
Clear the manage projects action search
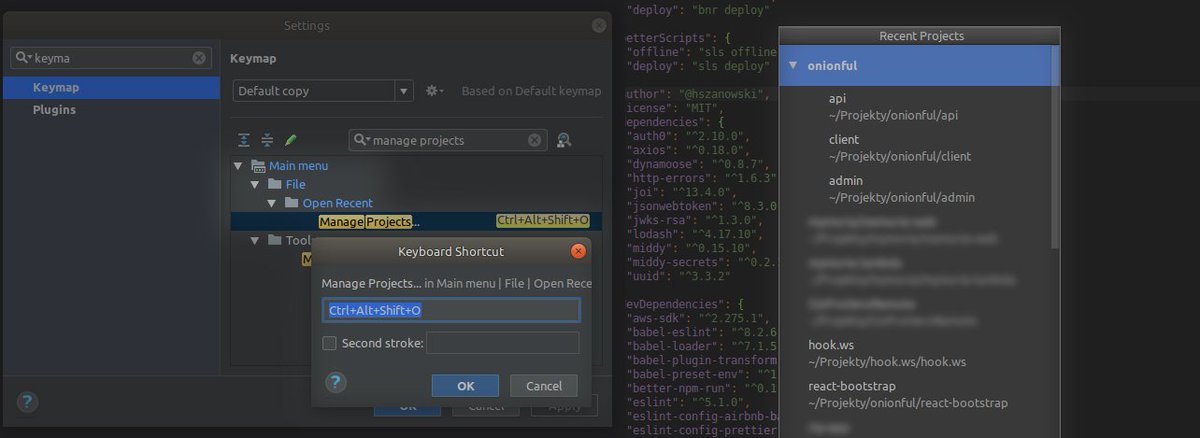(534, 140)
